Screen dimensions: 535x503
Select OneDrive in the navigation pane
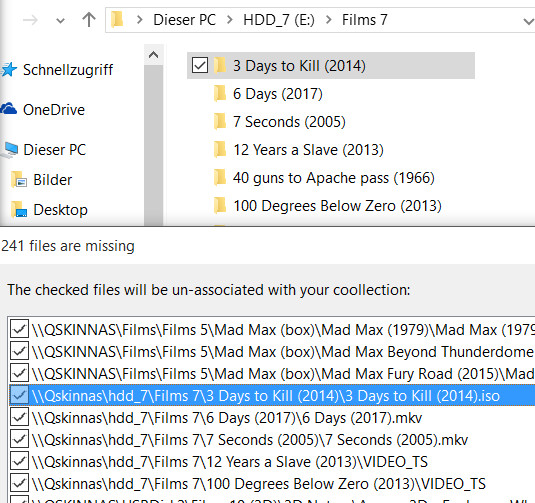tap(54, 110)
